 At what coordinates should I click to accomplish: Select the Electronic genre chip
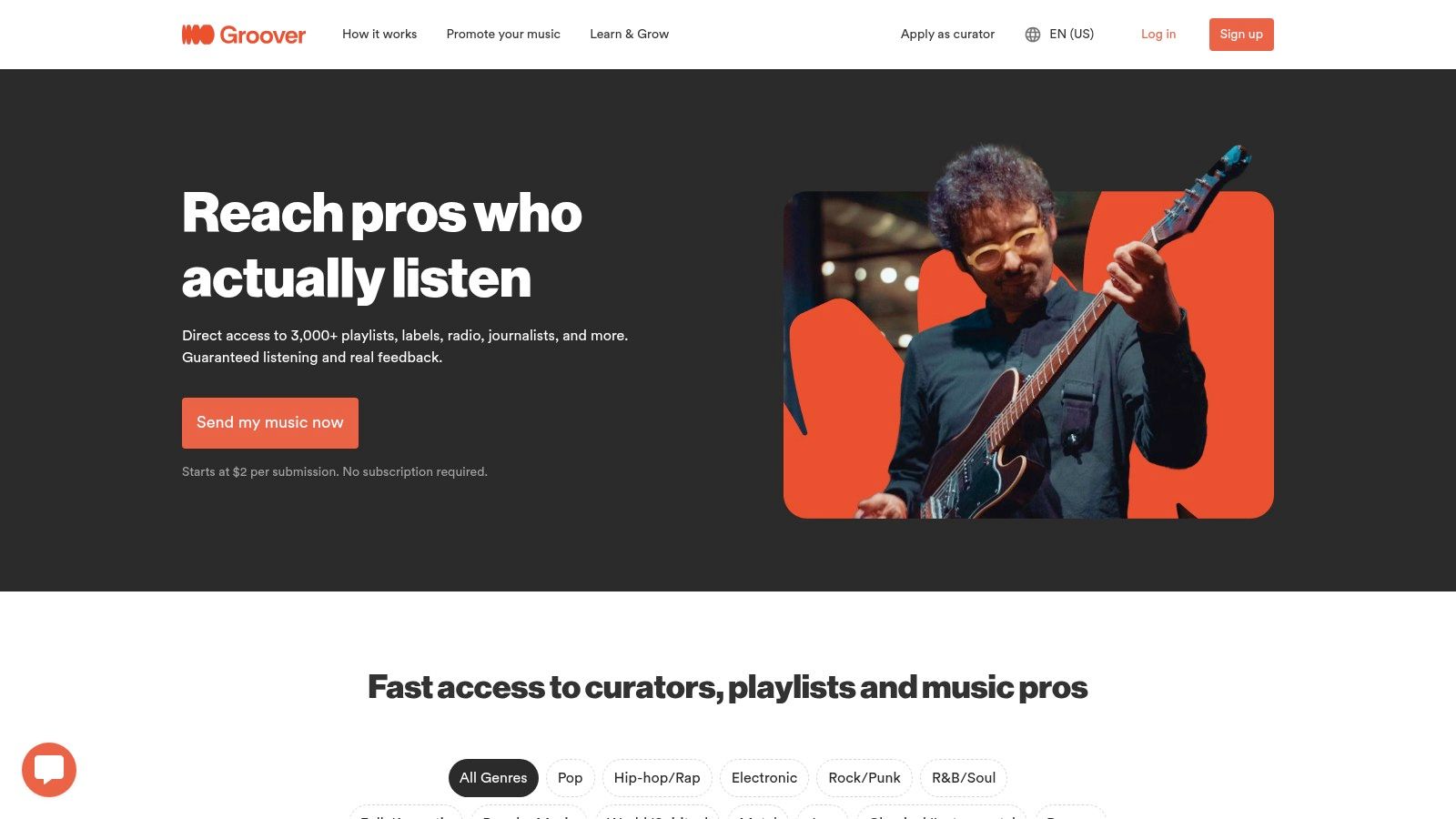point(764,778)
